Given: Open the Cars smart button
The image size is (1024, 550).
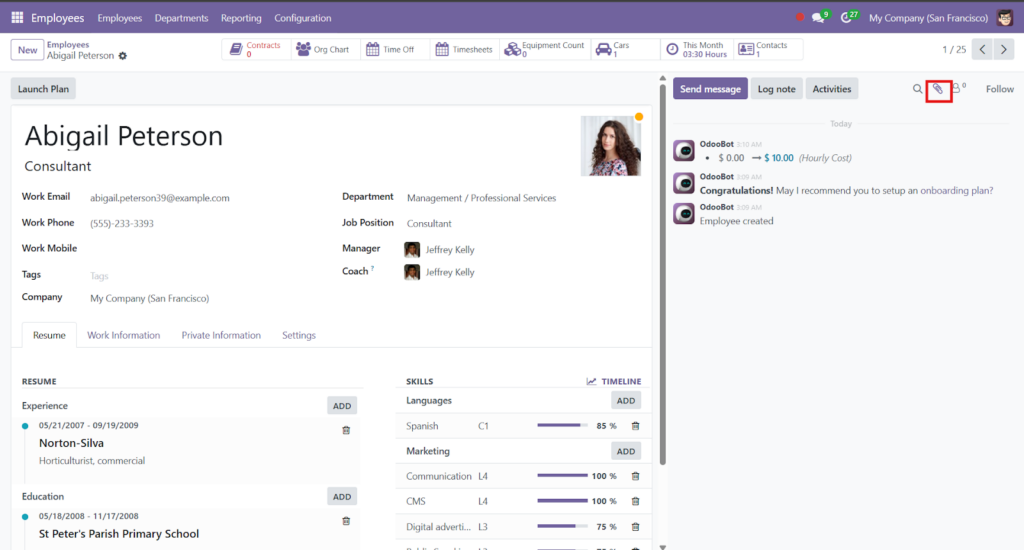Looking at the screenshot, I should 625,50.
